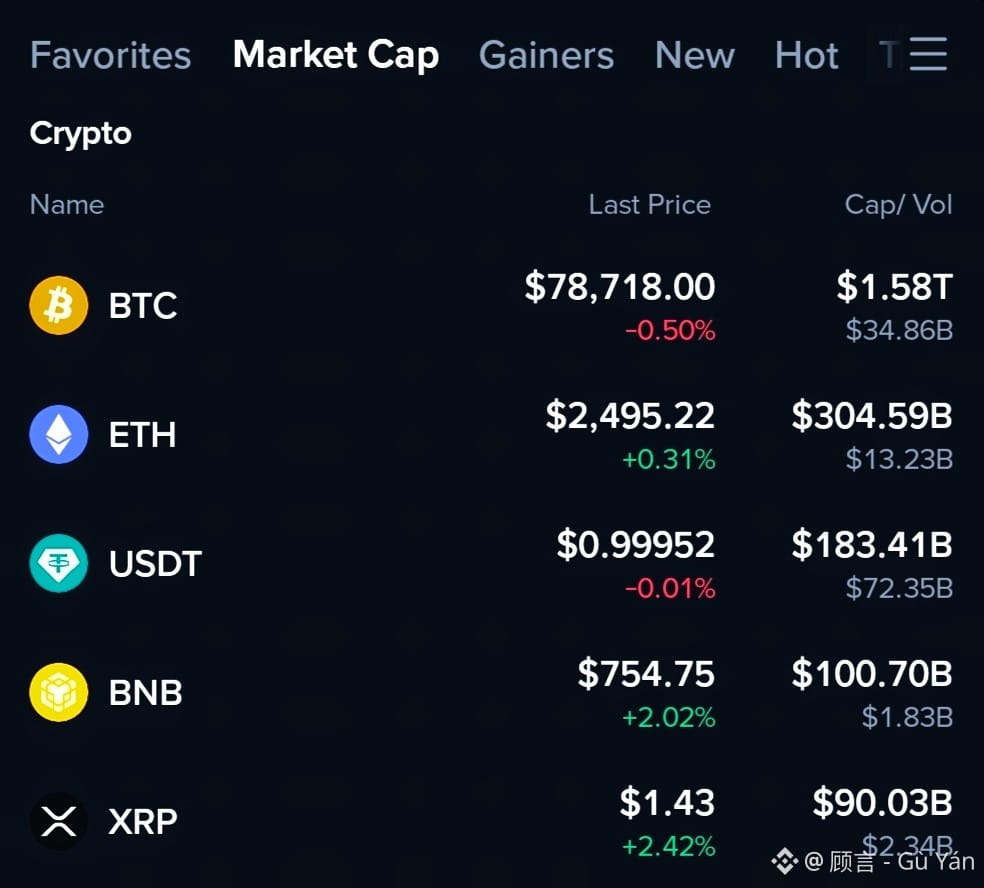Open the Hot tab
Viewport: 984px width, 888px height.
(x=806, y=55)
